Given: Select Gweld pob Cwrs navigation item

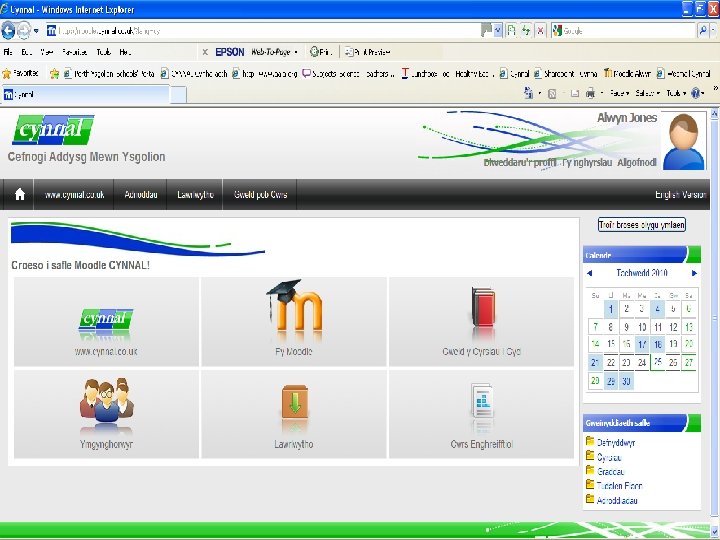Looking at the screenshot, I should coord(260,194).
